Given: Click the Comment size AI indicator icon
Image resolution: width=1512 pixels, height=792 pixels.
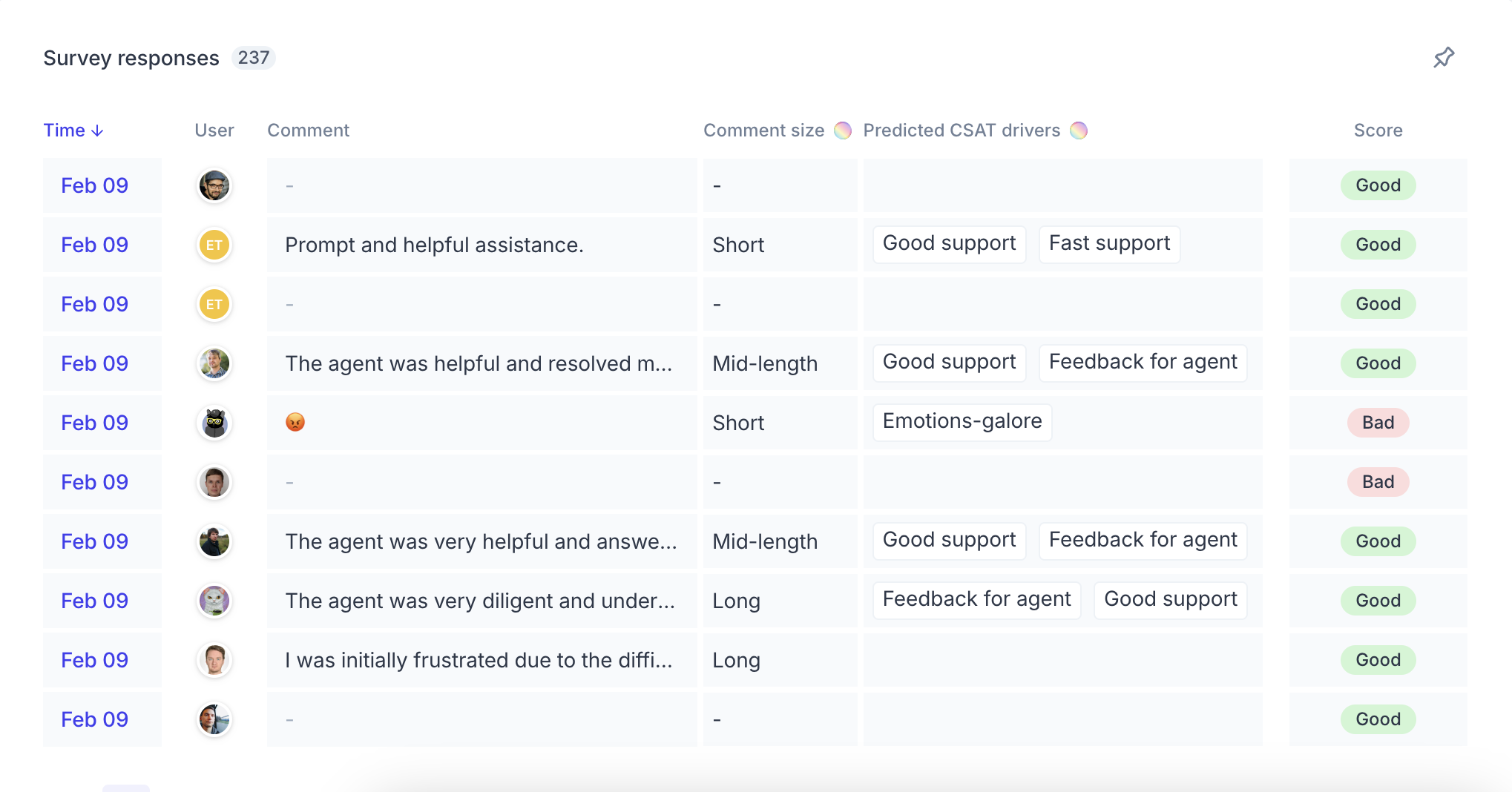Looking at the screenshot, I should pos(843,131).
